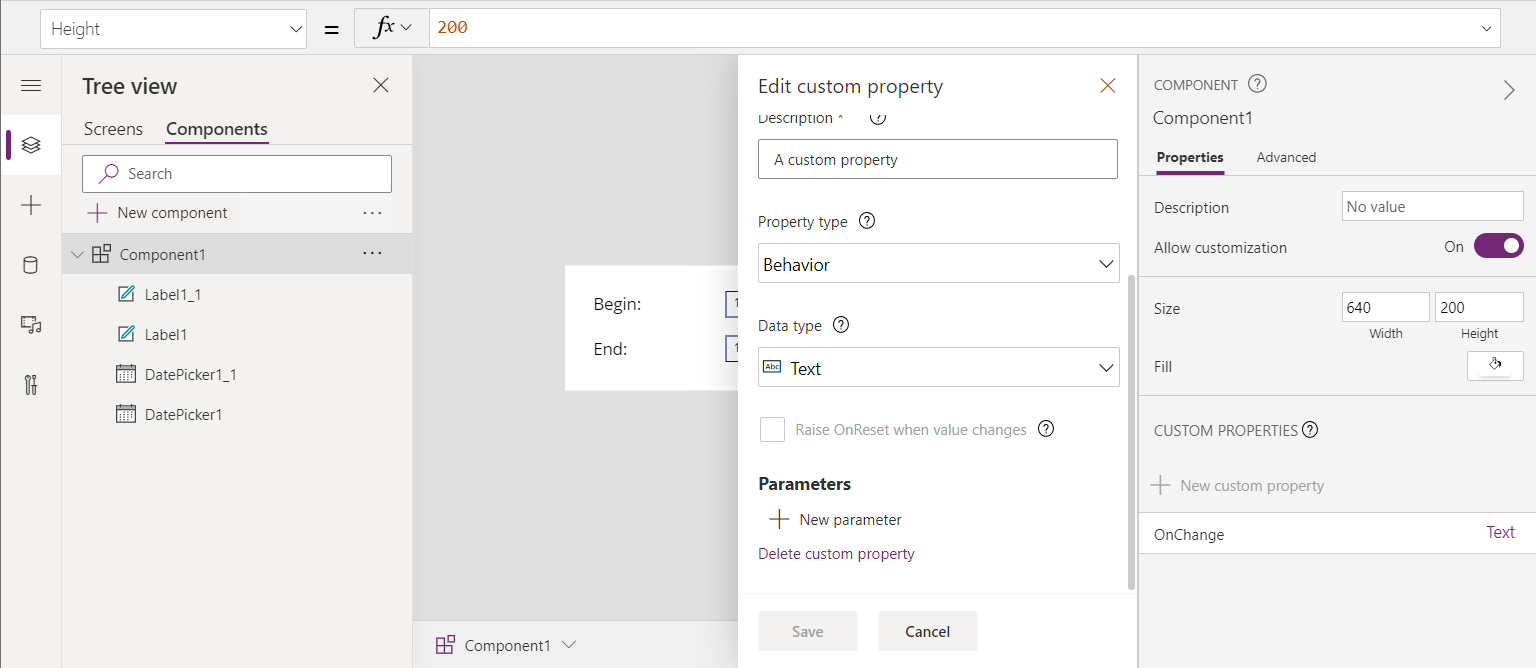Switch to the Advanced tab
The width and height of the screenshot is (1536, 668).
point(1286,157)
